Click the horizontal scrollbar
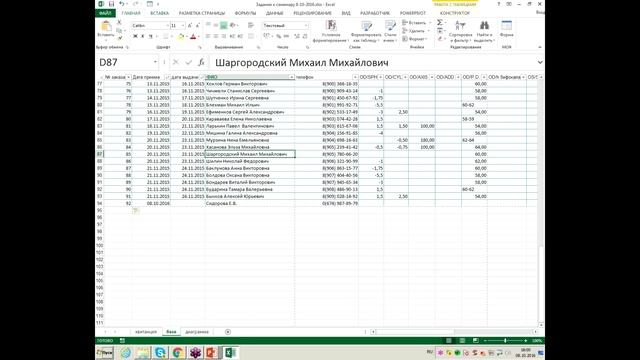Image resolution: width=640 pixels, height=360 pixels. (x=454, y=332)
